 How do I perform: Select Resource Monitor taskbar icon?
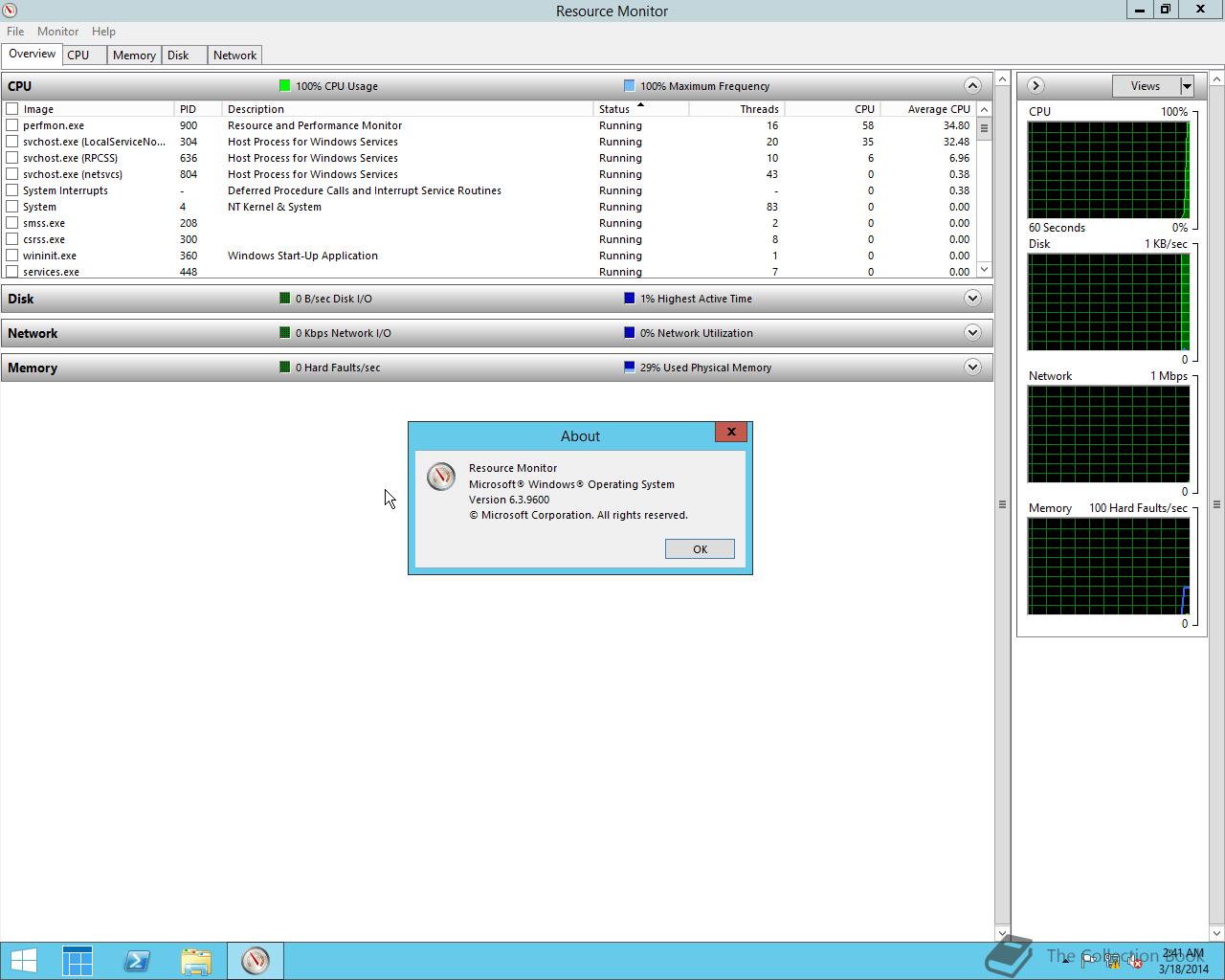coord(256,961)
